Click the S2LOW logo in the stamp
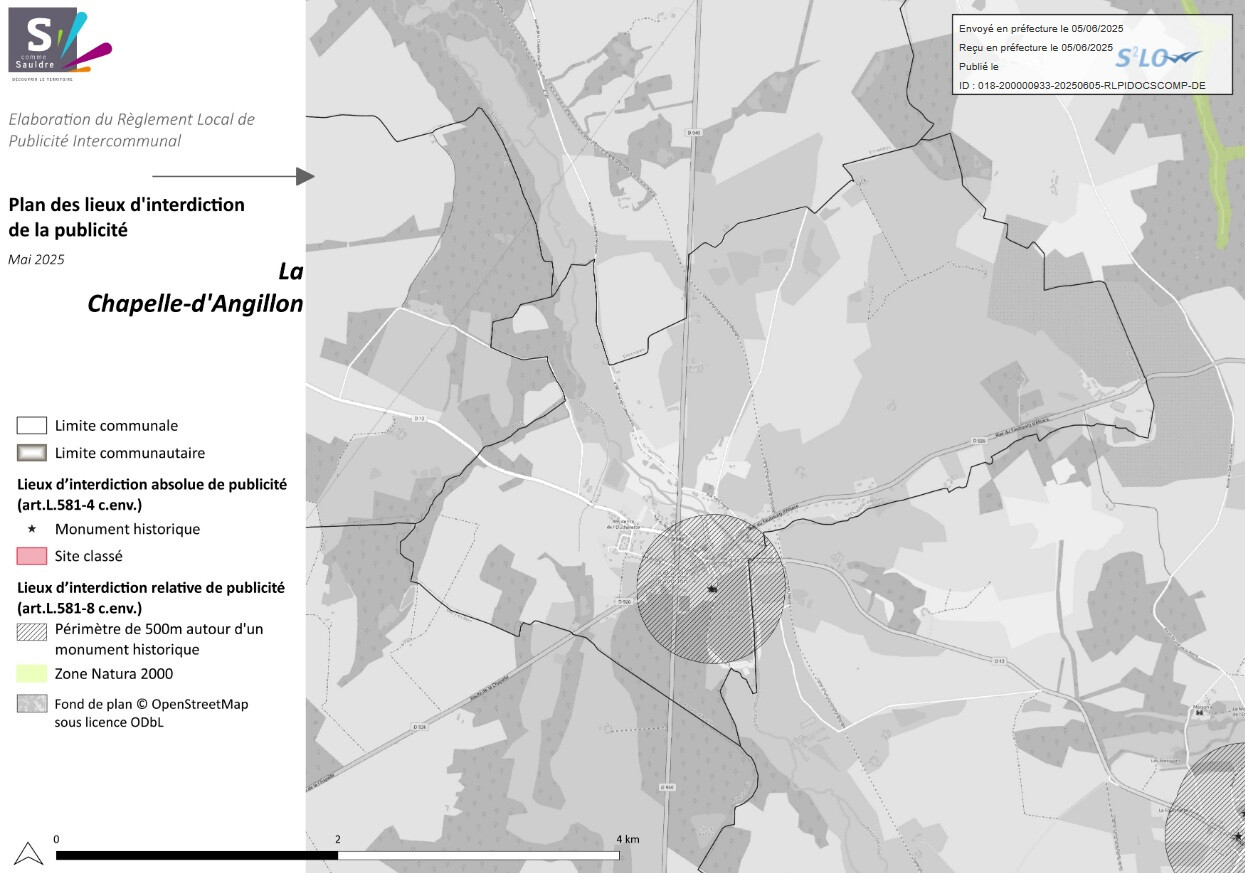1246x873 pixels. (x=1158, y=57)
